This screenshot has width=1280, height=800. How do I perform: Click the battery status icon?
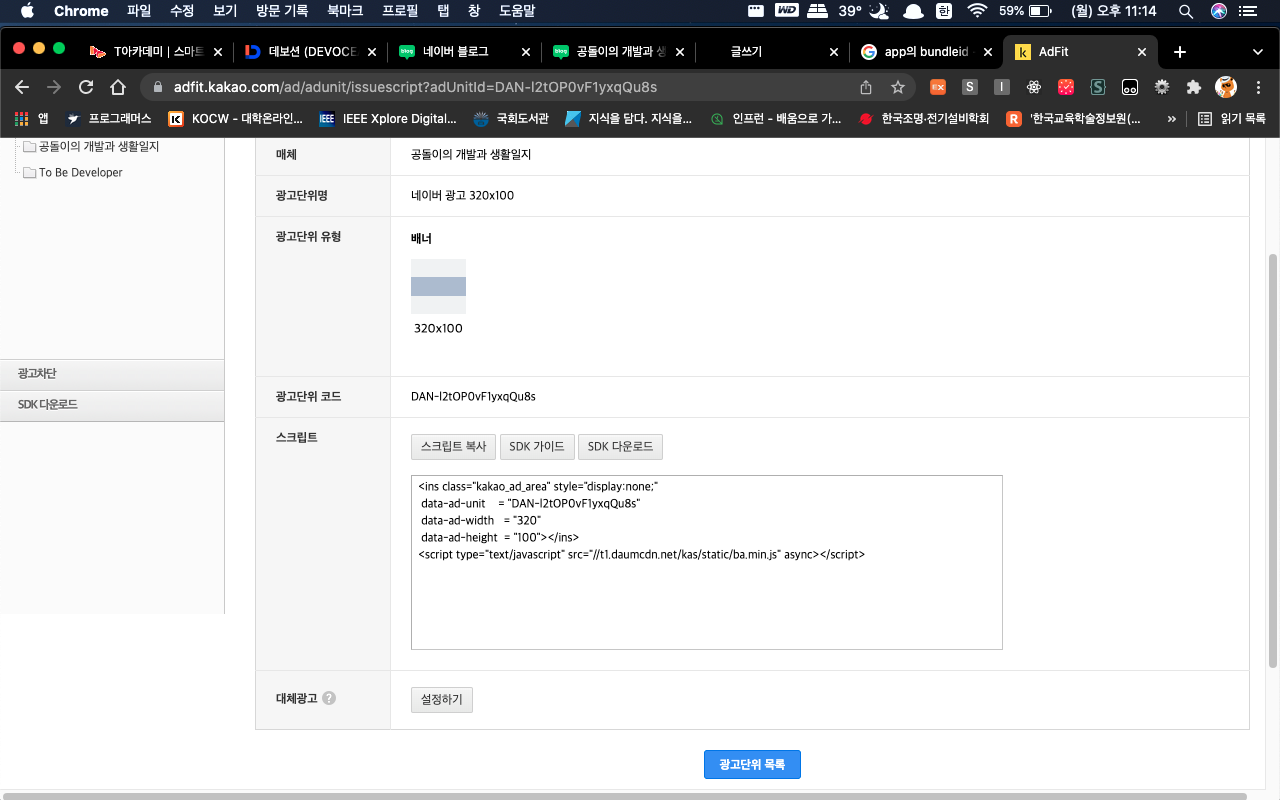tap(1039, 11)
